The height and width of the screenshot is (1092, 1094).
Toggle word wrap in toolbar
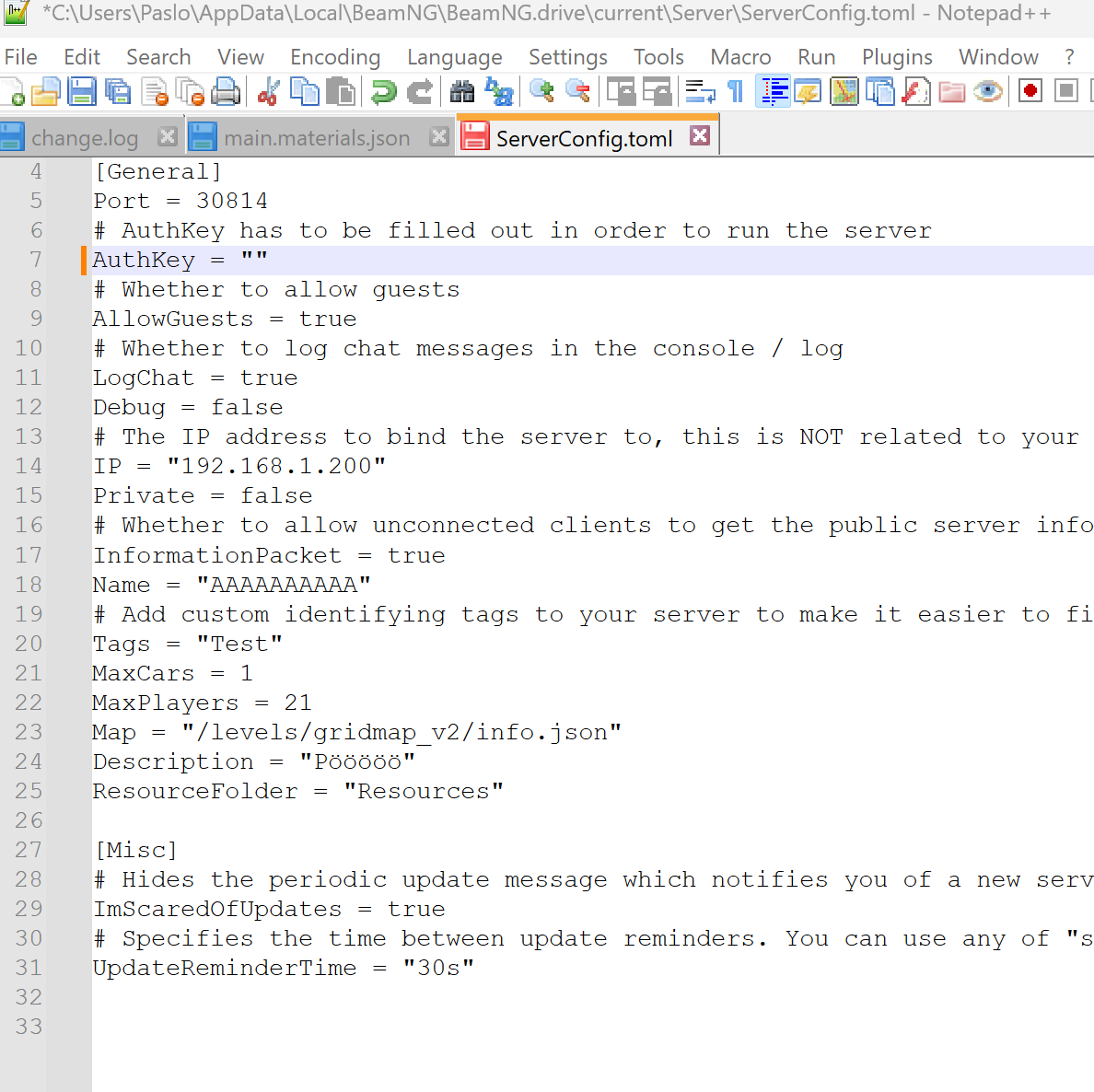click(x=700, y=92)
